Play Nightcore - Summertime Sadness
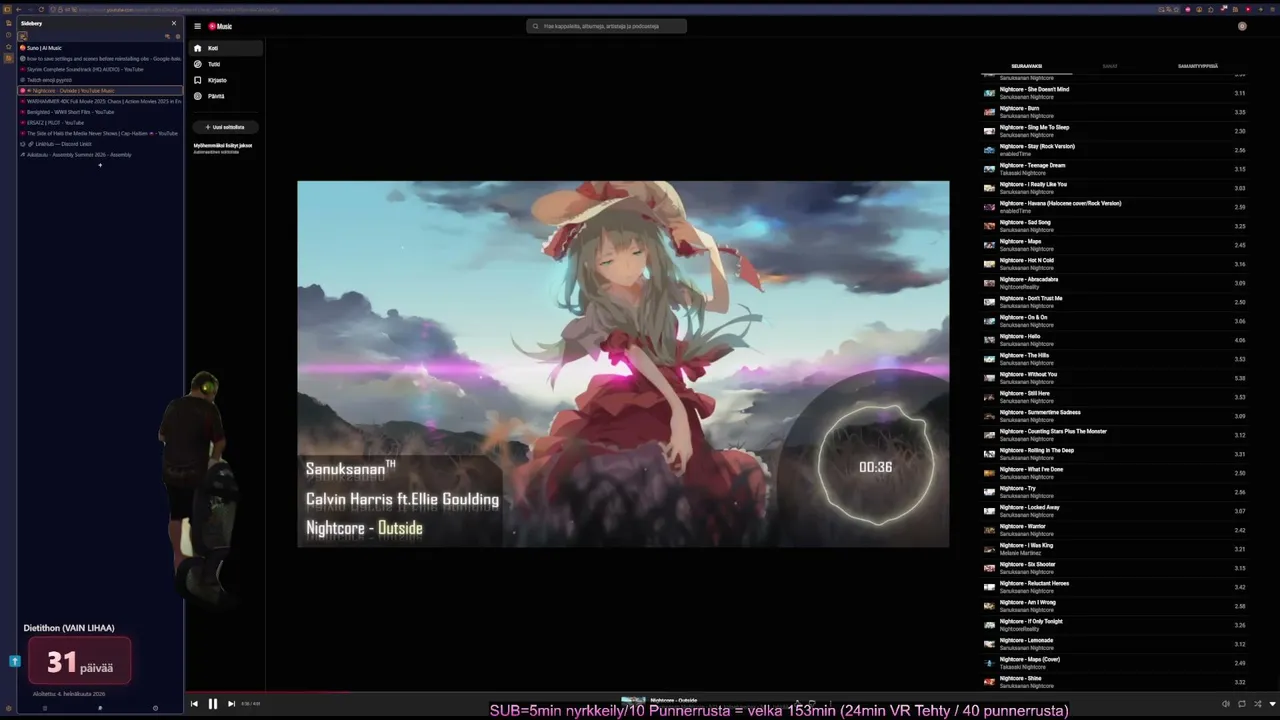 point(1115,416)
